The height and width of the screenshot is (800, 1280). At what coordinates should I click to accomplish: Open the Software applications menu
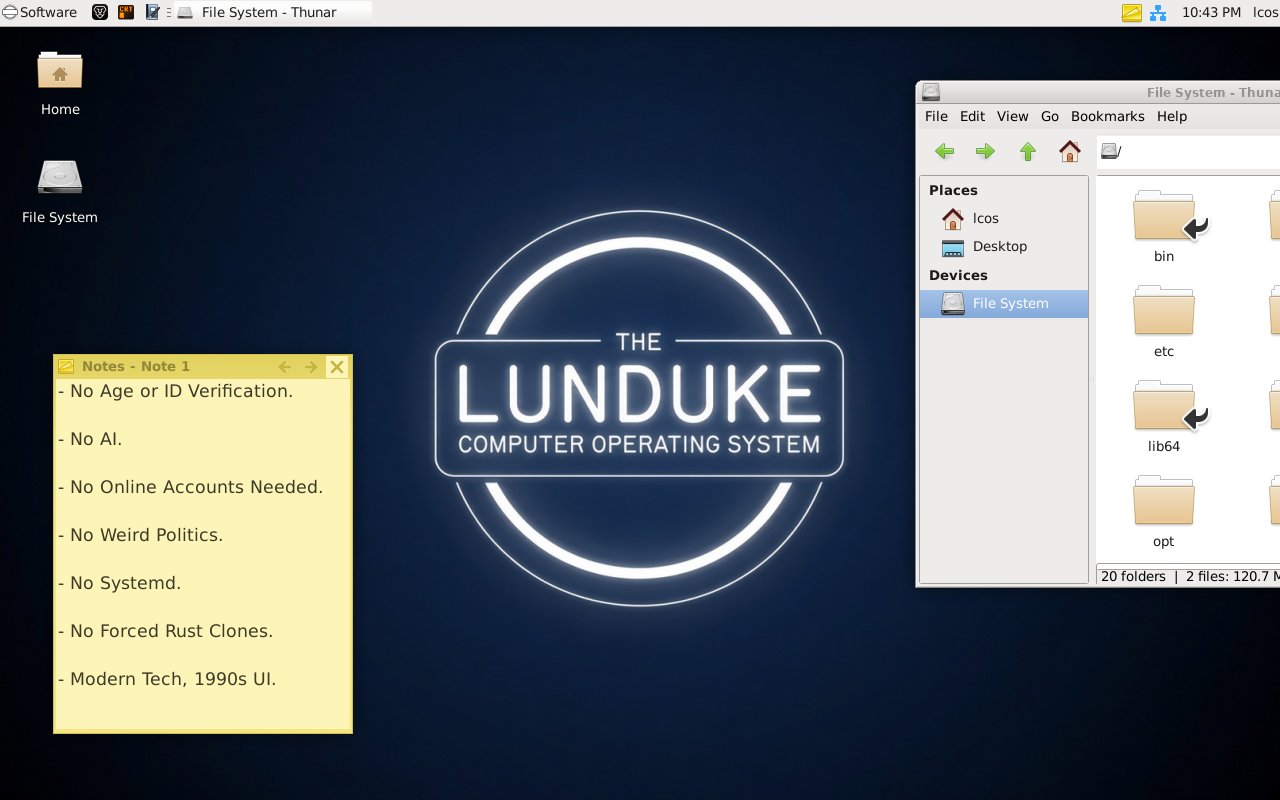40,12
